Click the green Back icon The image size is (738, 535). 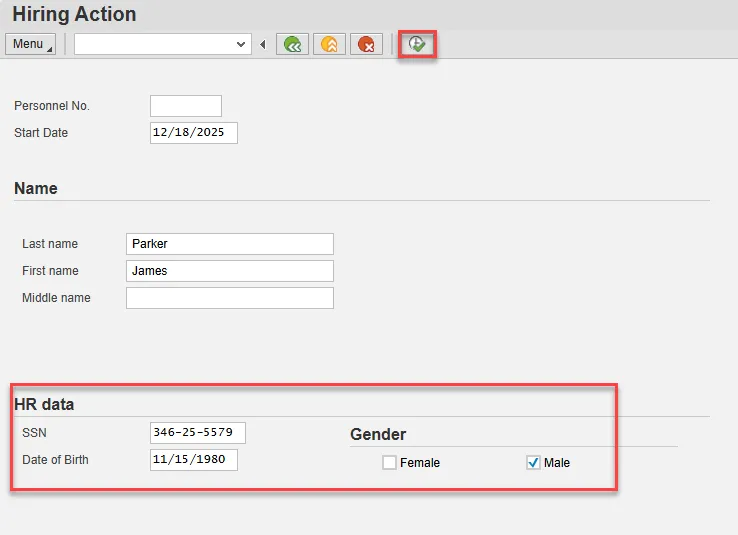click(x=292, y=44)
